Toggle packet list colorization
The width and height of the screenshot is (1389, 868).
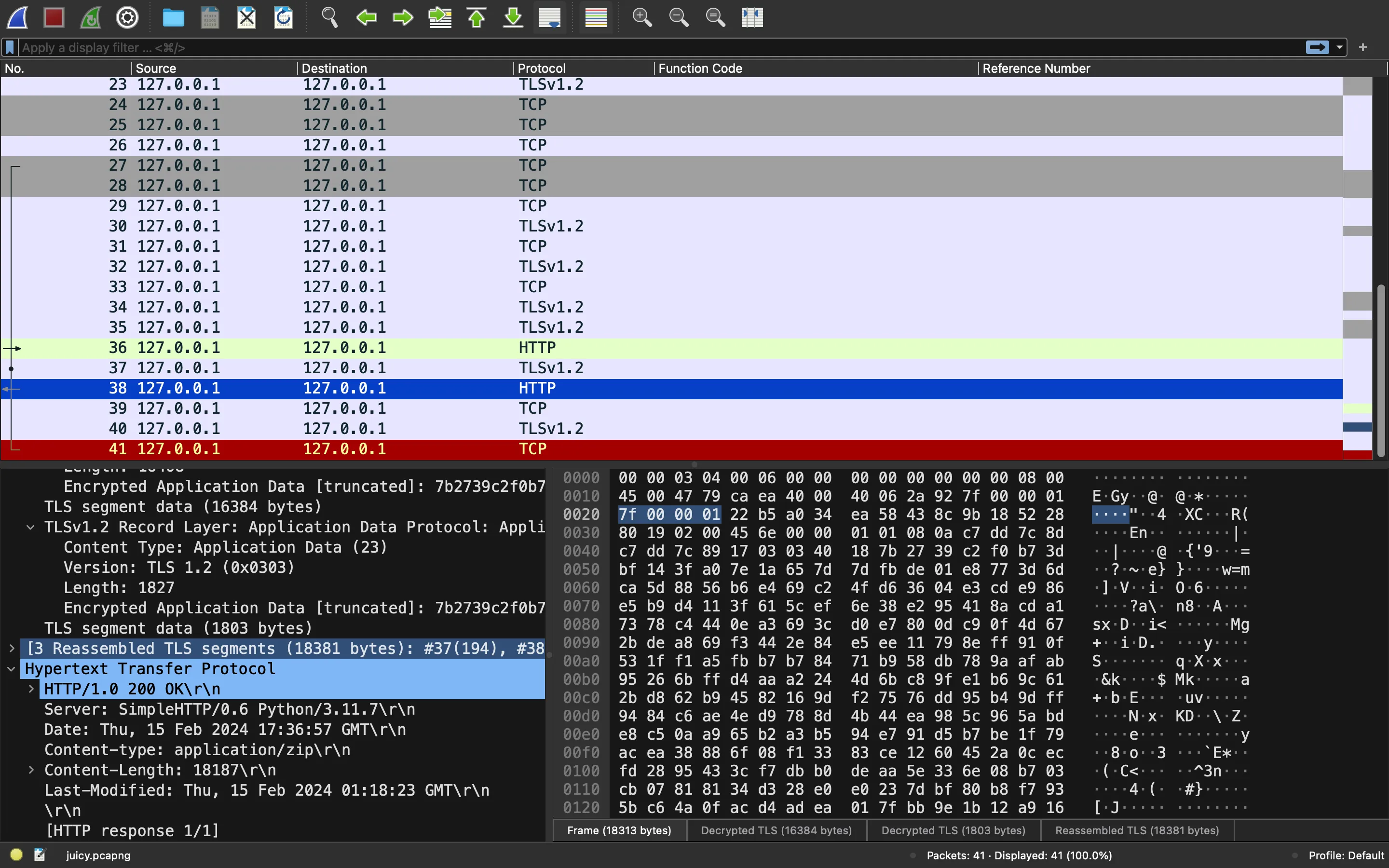(596, 17)
